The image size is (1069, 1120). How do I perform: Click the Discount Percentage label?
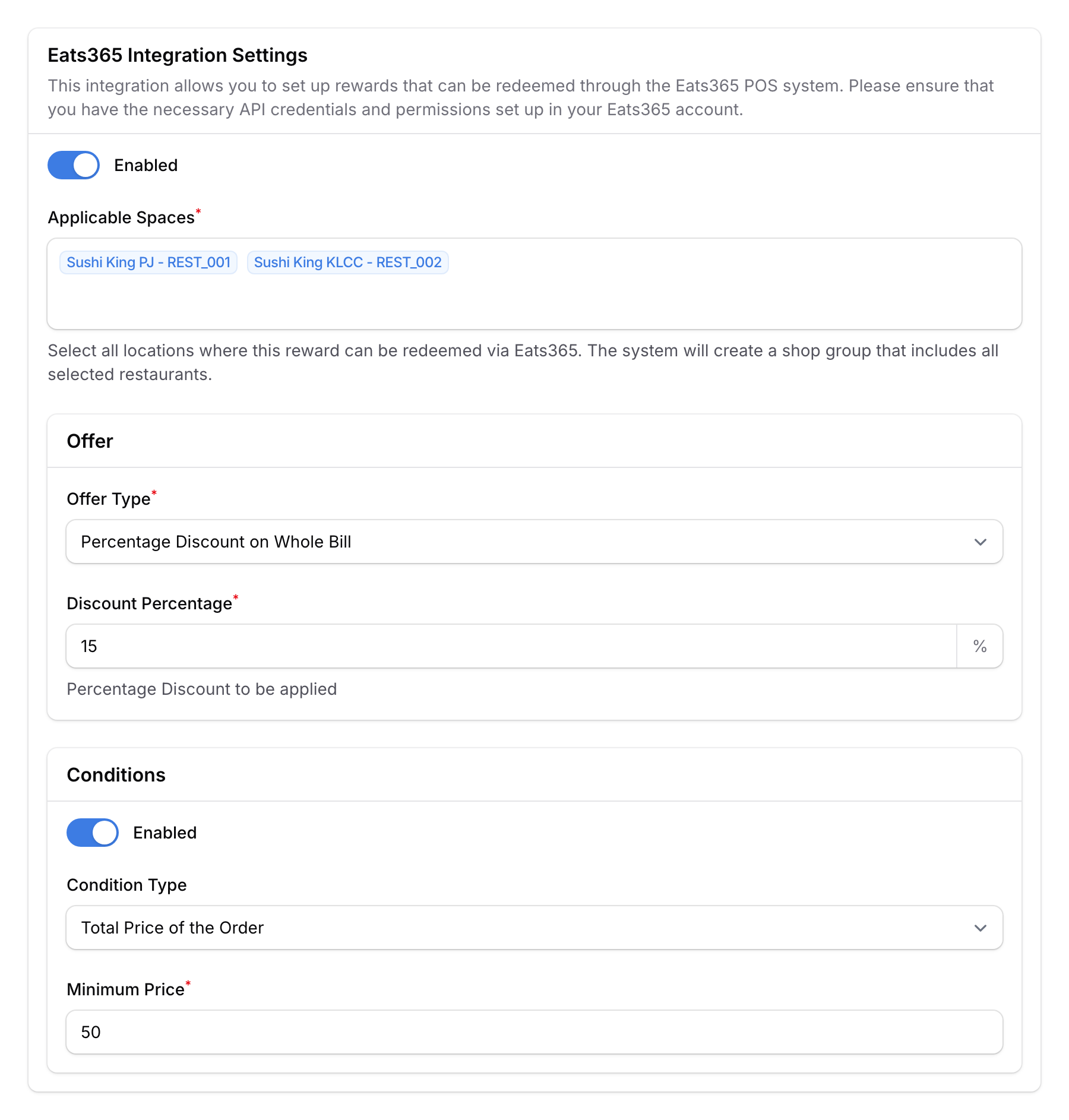(150, 603)
